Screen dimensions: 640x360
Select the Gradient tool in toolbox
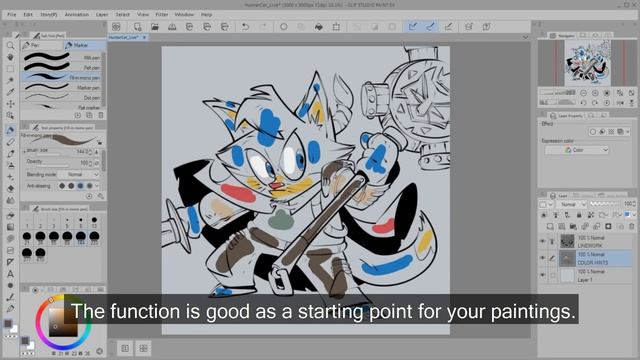(11, 227)
